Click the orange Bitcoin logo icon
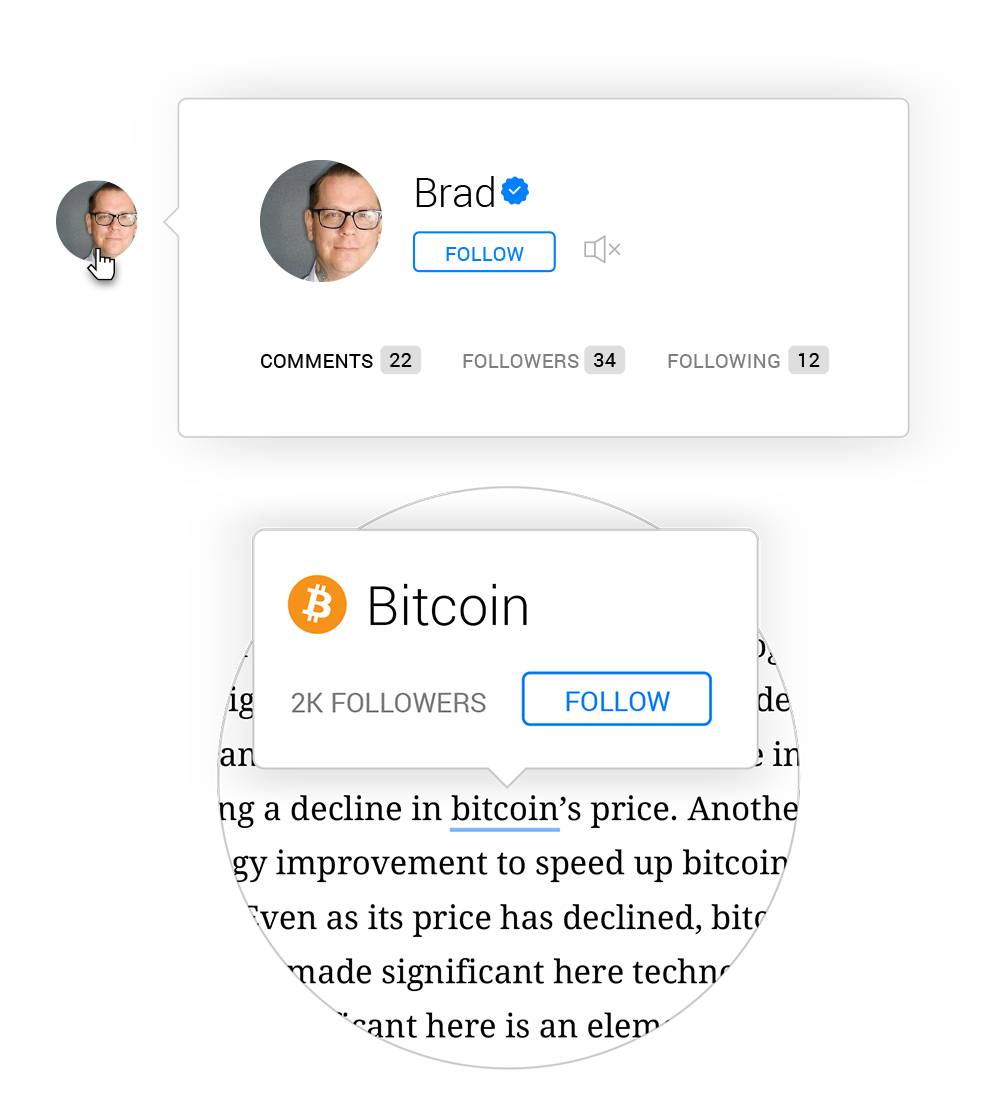This screenshot has height=1100, width=1000. [x=317, y=605]
